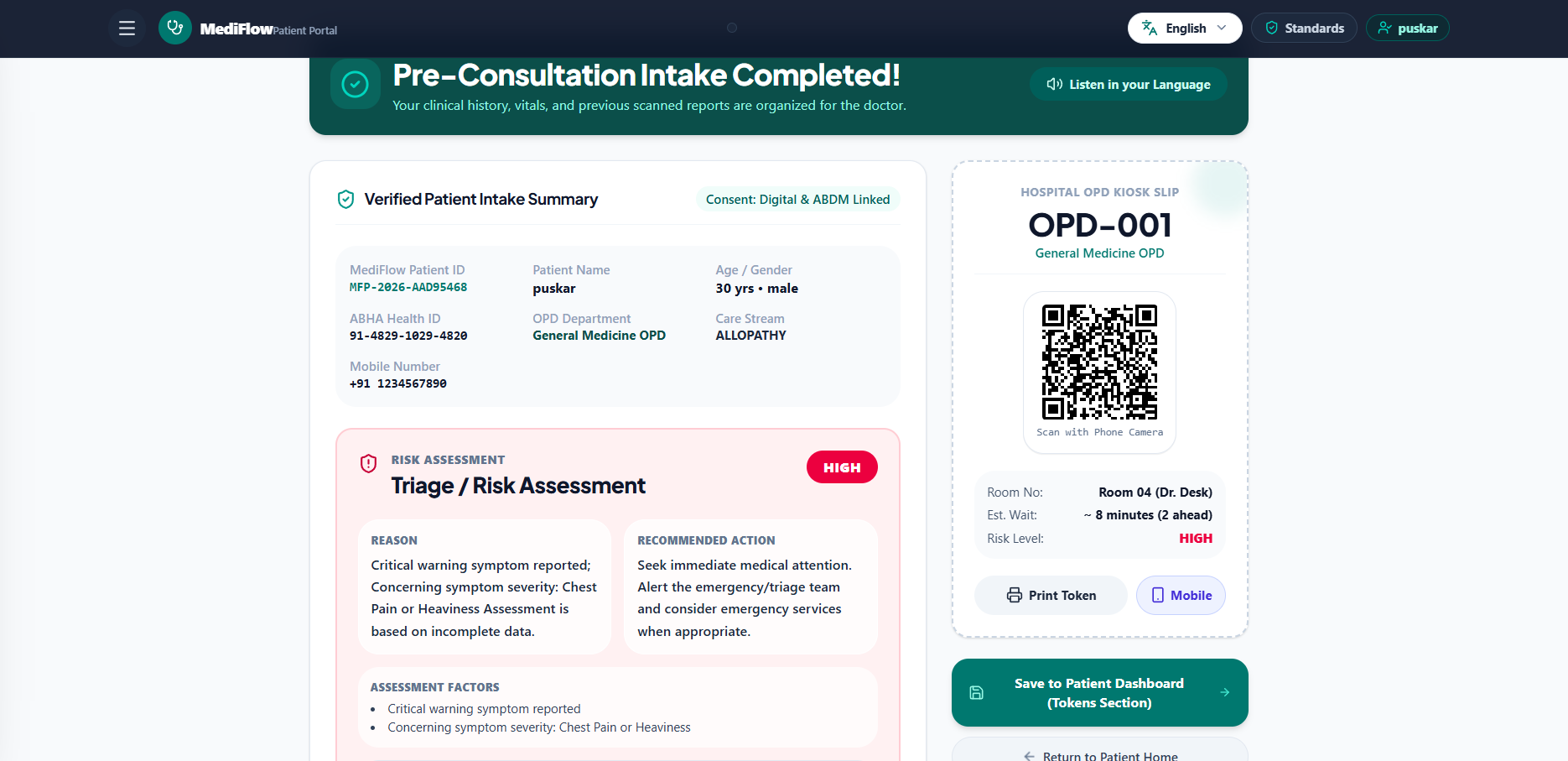Click the Triage / Risk Assessment heading

coord(518,486)
